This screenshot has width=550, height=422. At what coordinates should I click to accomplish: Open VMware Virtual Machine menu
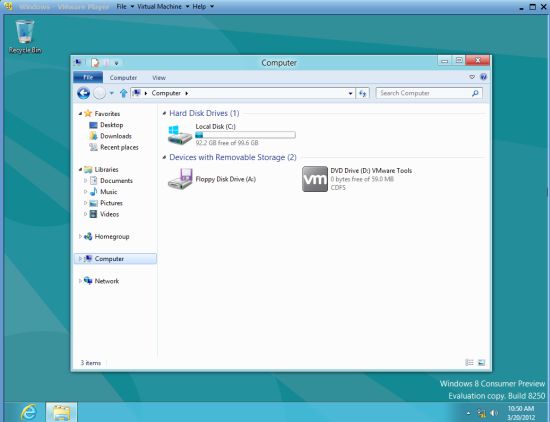click(163, 6)
